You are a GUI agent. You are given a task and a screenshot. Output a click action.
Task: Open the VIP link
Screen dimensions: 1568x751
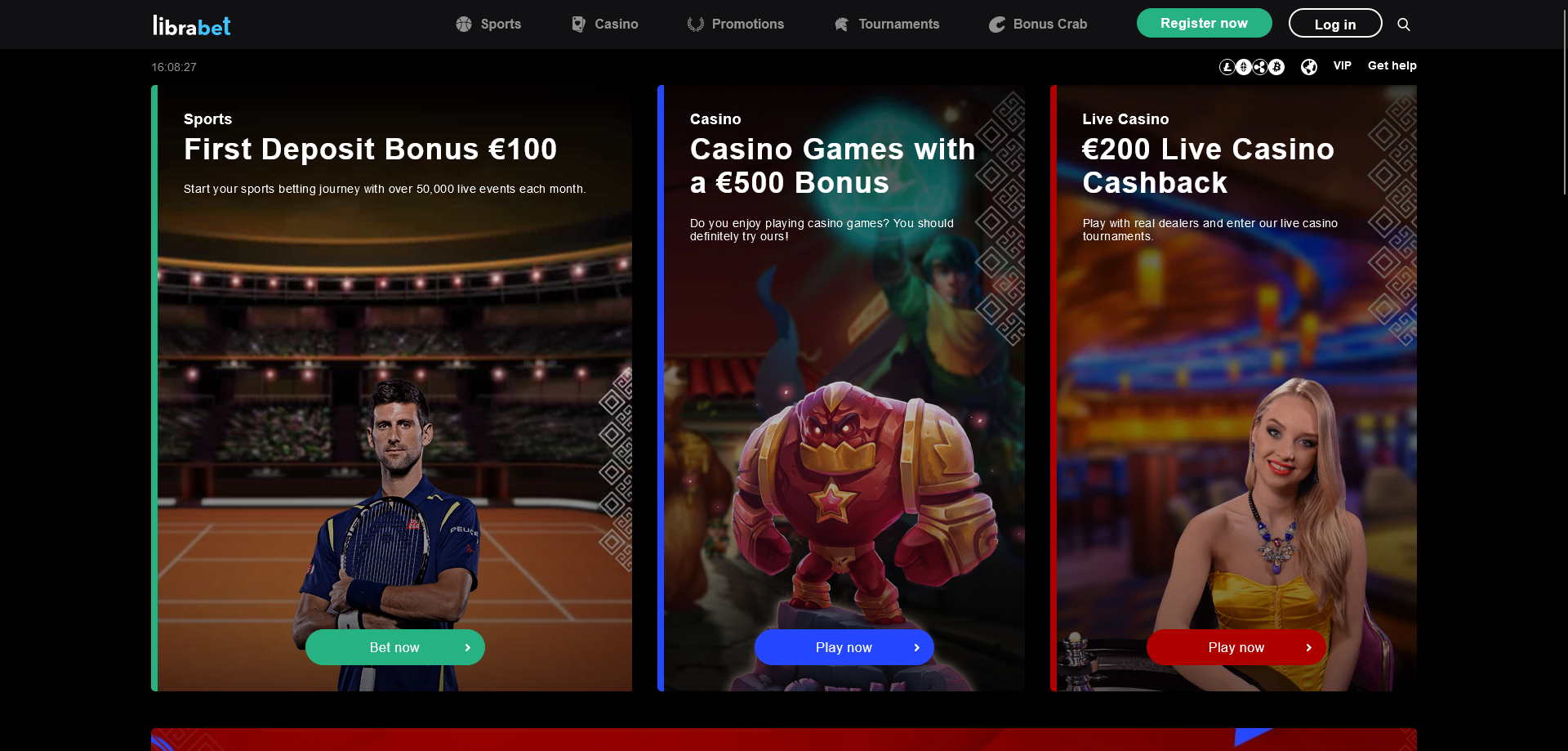pos(1343,65)
